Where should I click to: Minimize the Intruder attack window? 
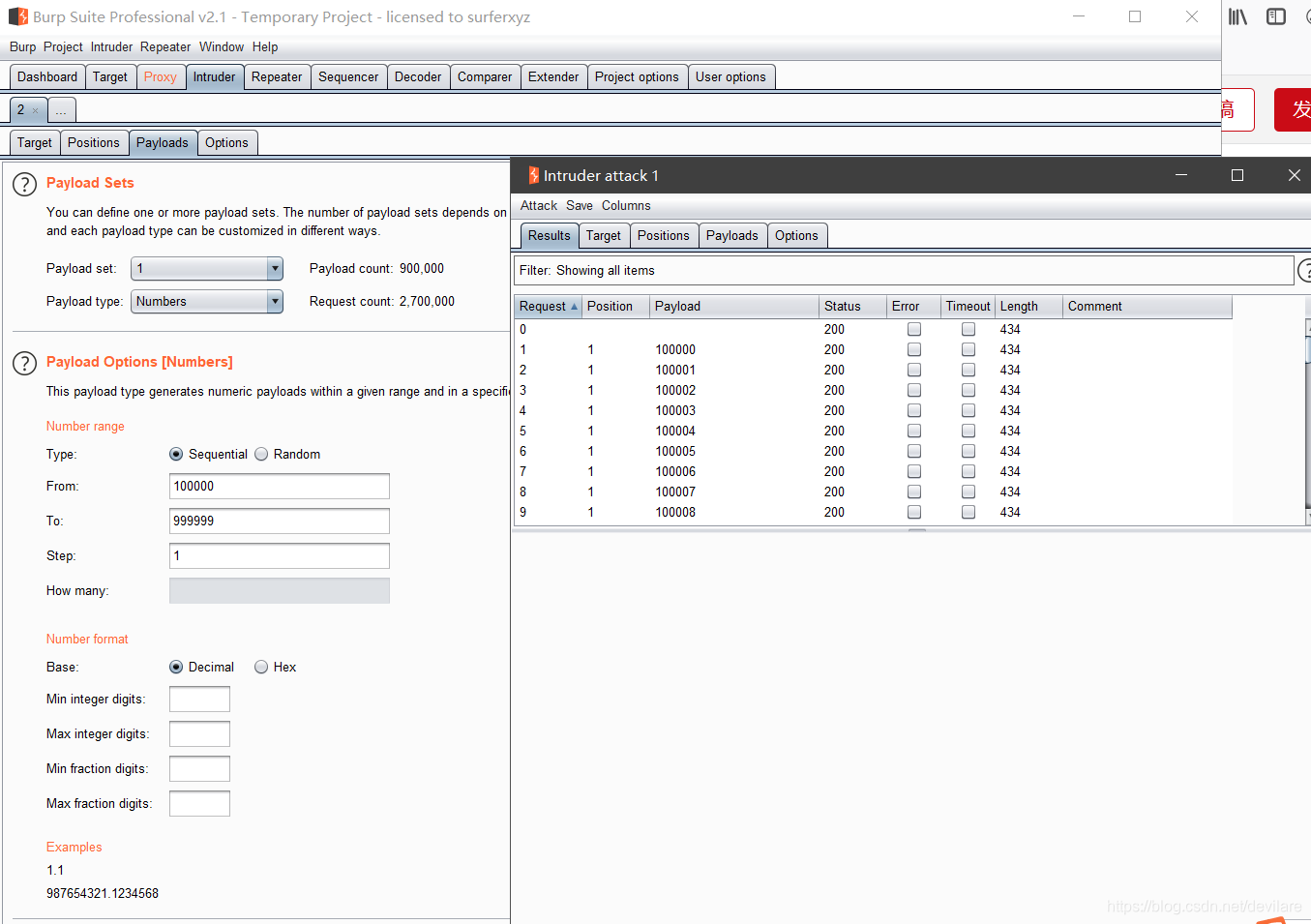[x=1180, y=175]
